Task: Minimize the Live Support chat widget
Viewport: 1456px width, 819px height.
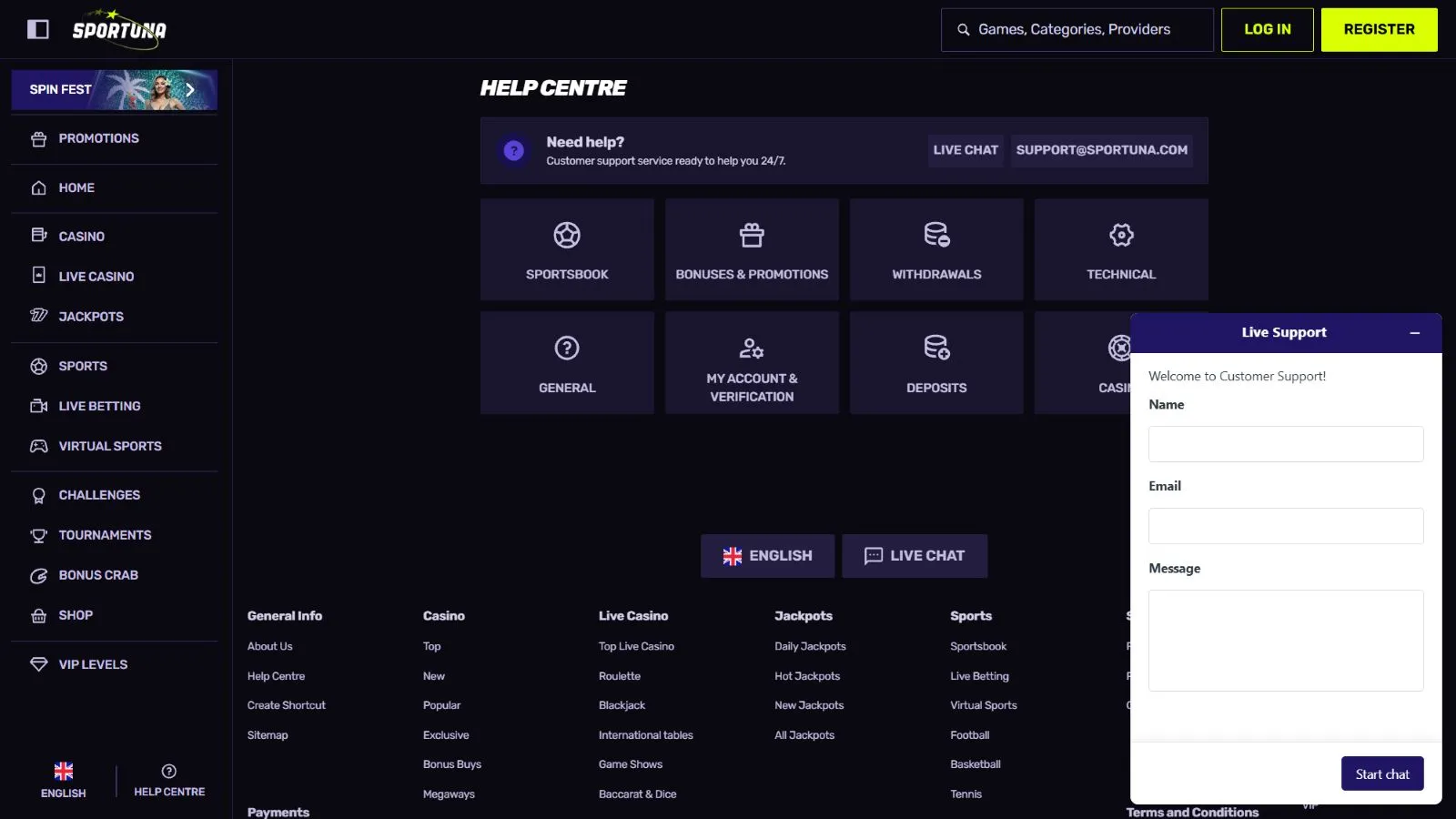Action: [1415, 333]
